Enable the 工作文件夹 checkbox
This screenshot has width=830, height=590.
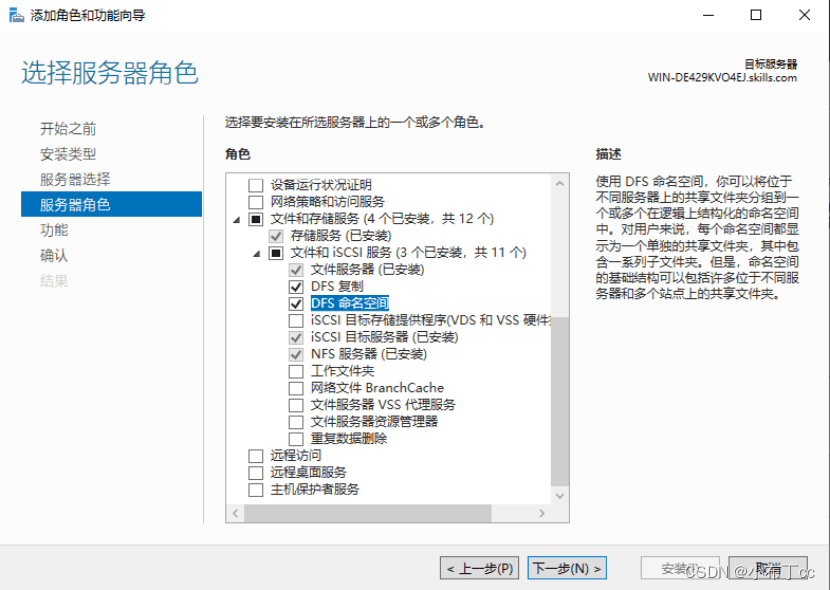(x=296, y=371)
